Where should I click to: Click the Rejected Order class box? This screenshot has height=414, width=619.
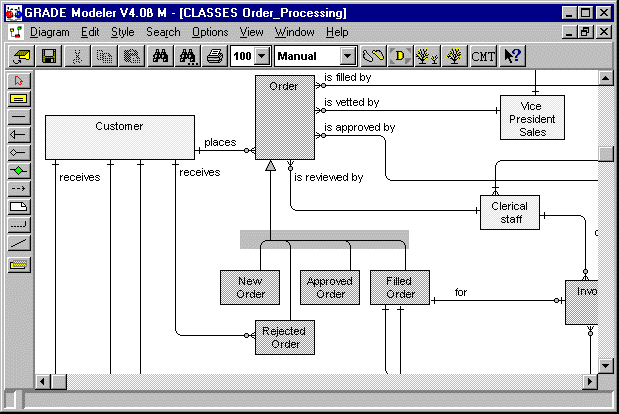pyautogui.click(x=285, y=338)
